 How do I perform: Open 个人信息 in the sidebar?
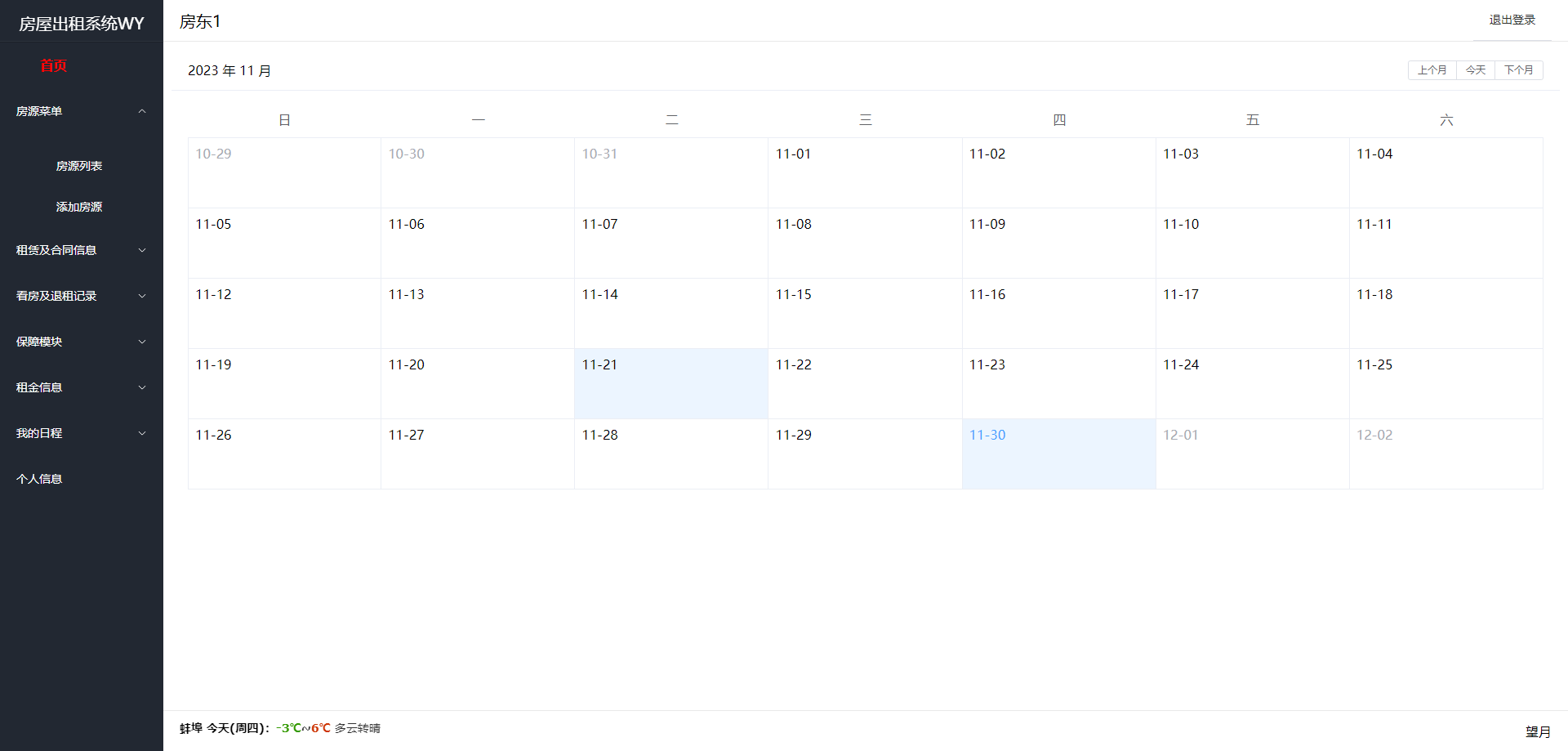tap(39, 479)
